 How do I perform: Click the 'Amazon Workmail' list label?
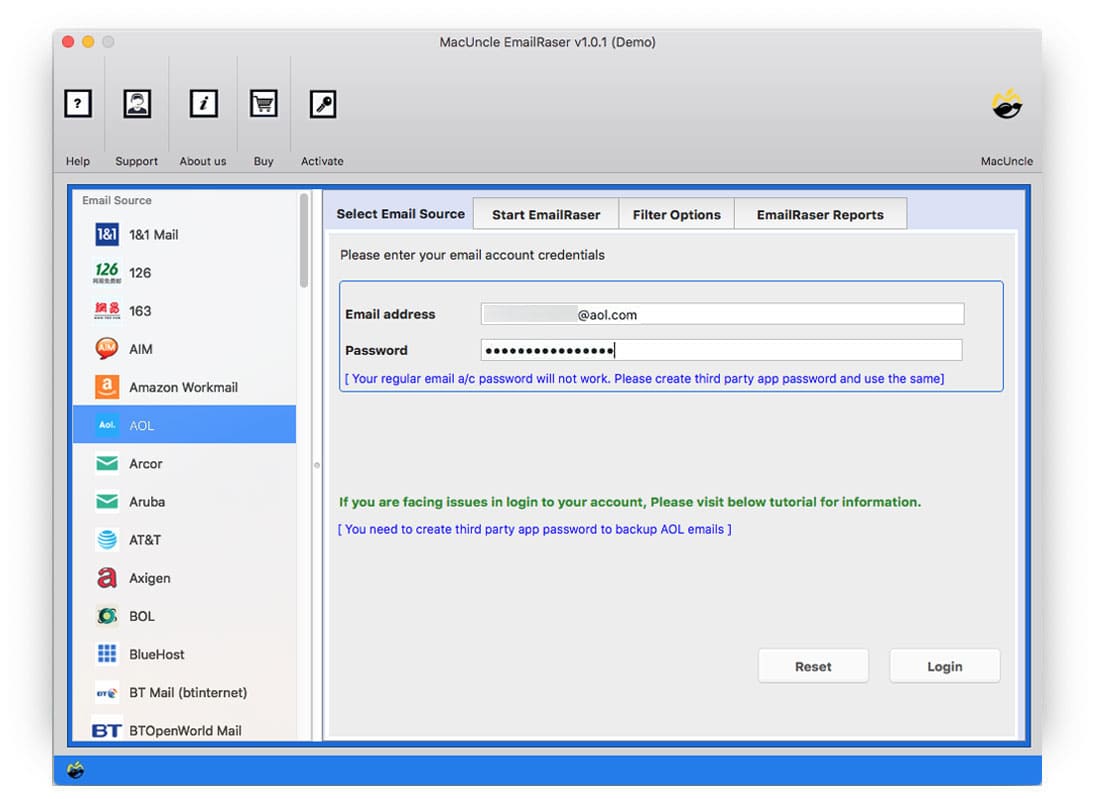tap(183, 387)
